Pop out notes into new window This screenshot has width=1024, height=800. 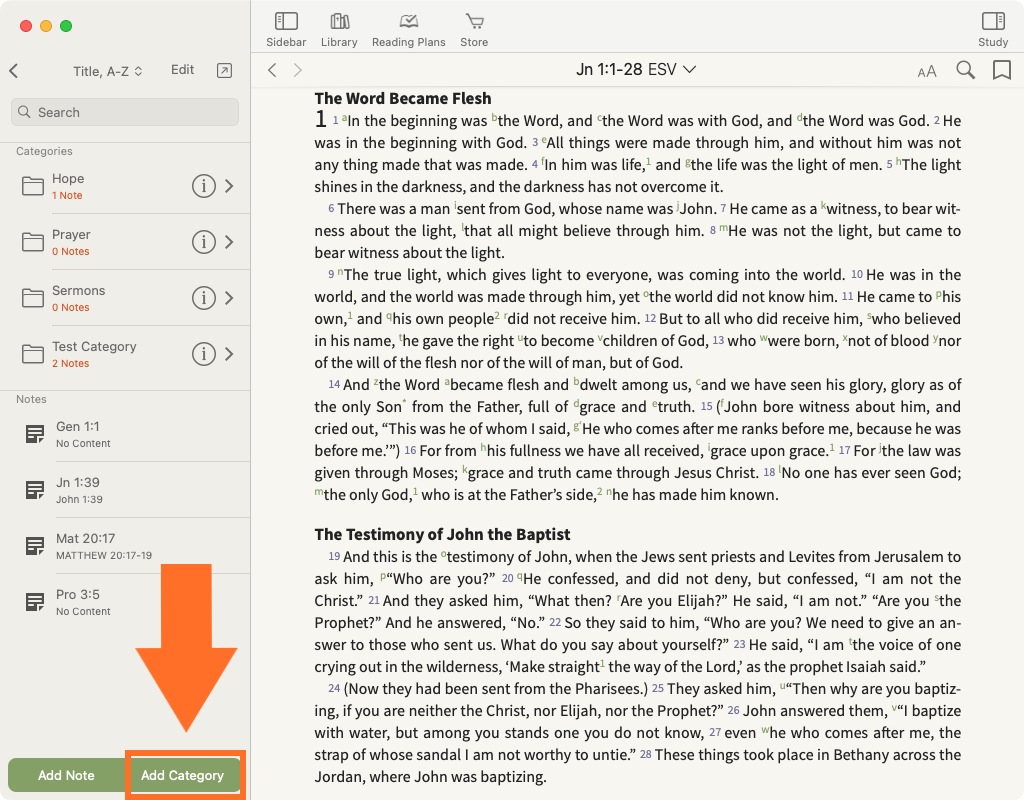(224, 70)
